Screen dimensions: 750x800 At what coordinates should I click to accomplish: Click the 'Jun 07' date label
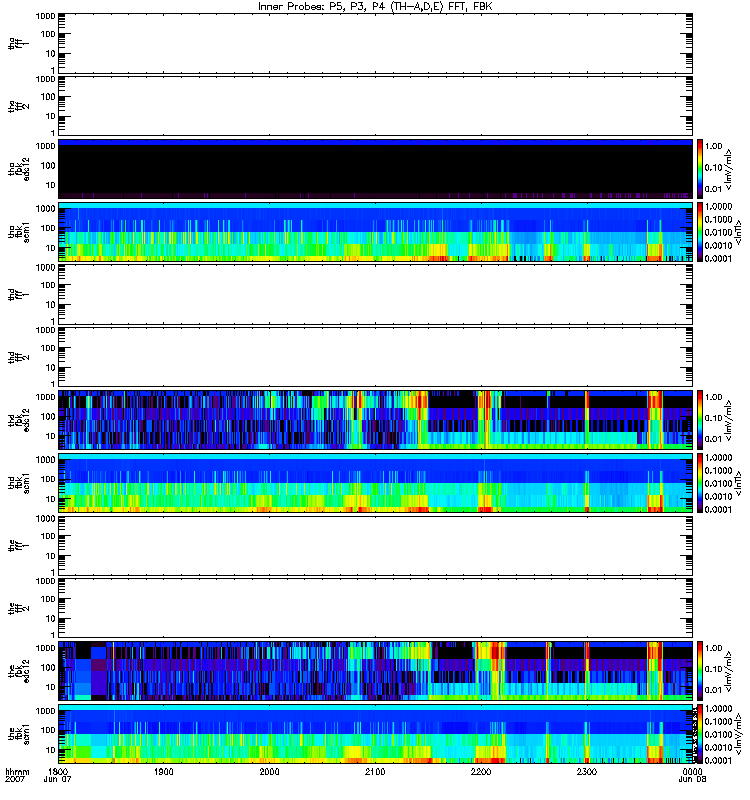57,779
